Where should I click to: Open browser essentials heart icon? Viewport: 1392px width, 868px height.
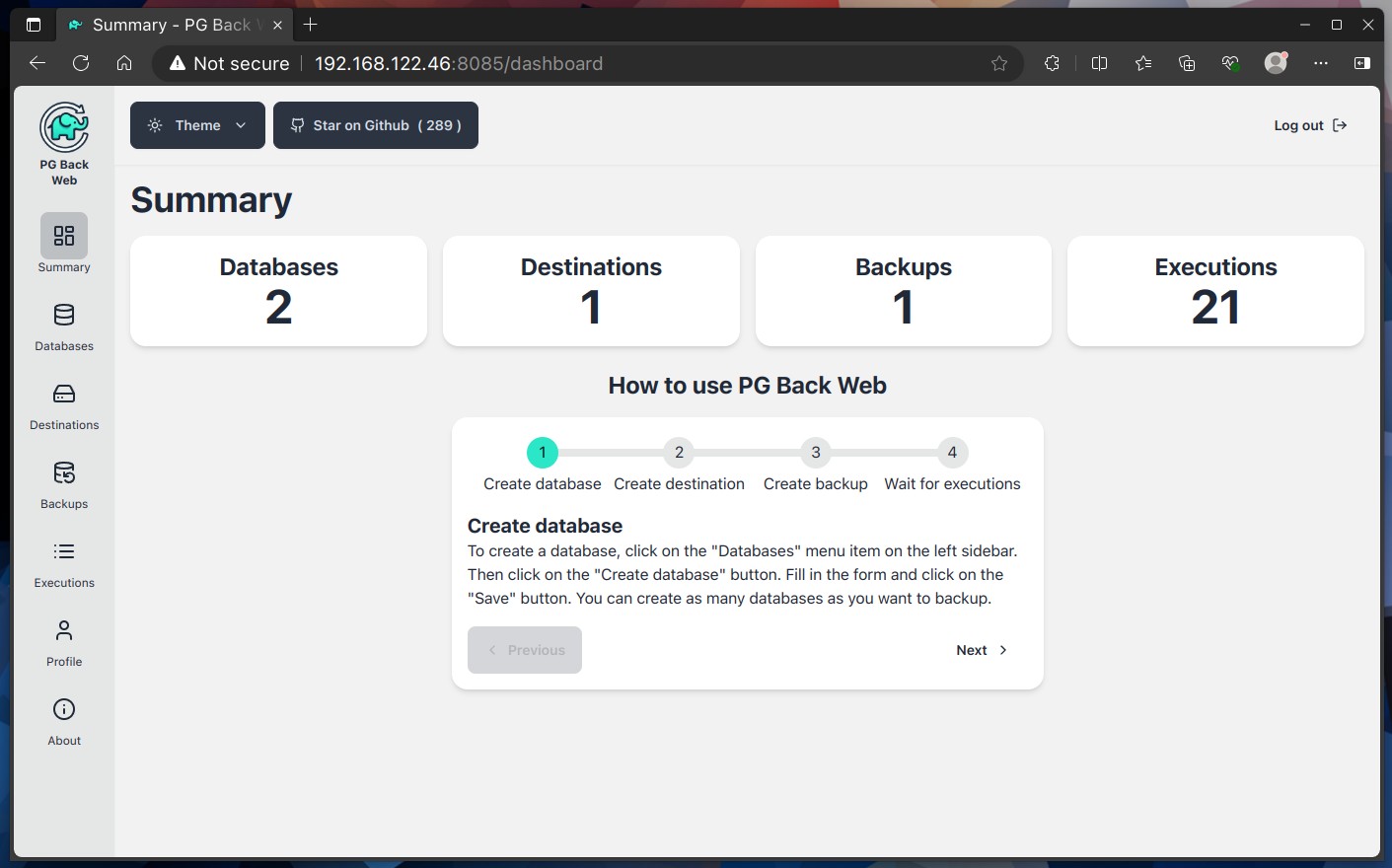1230,63
